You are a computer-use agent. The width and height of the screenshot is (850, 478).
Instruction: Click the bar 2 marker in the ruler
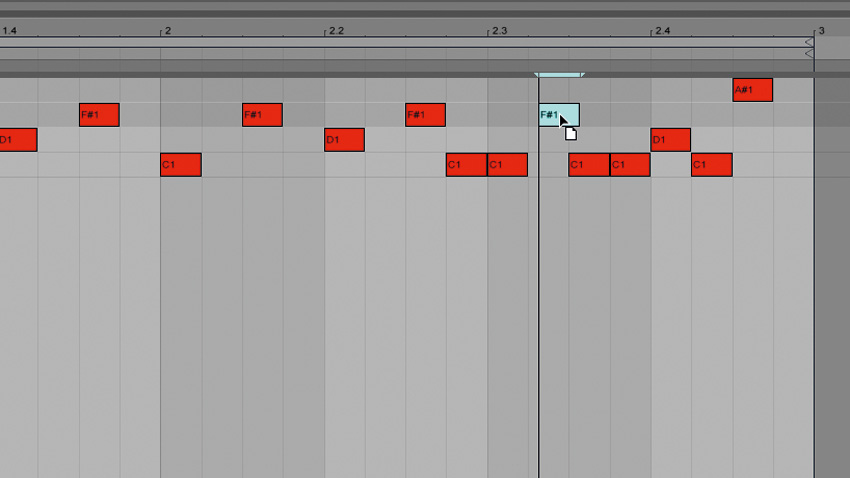168,31
